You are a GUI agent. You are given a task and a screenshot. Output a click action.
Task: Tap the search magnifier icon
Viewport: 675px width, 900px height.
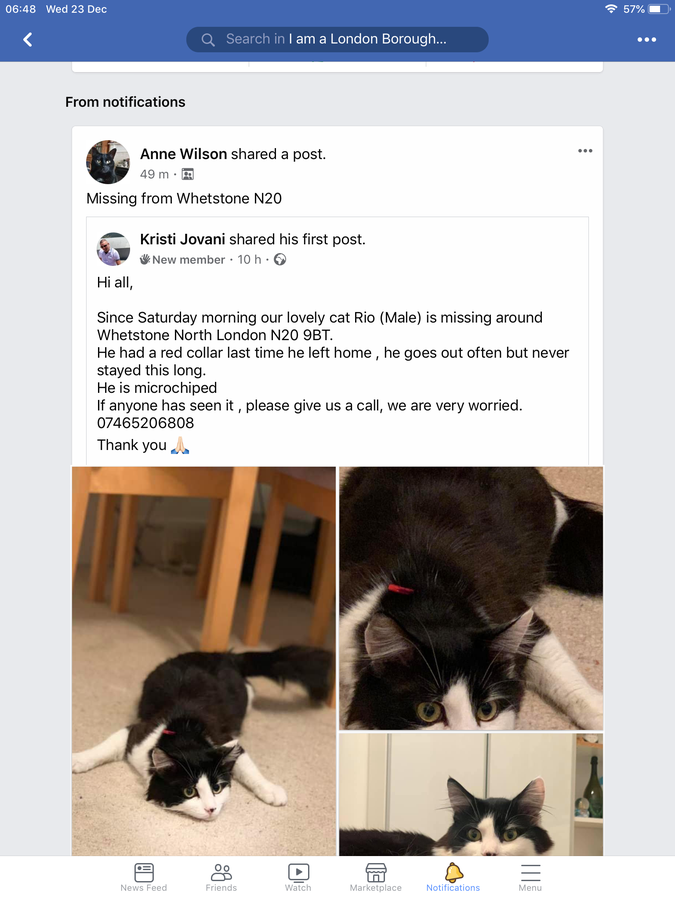tap(208, 39)
